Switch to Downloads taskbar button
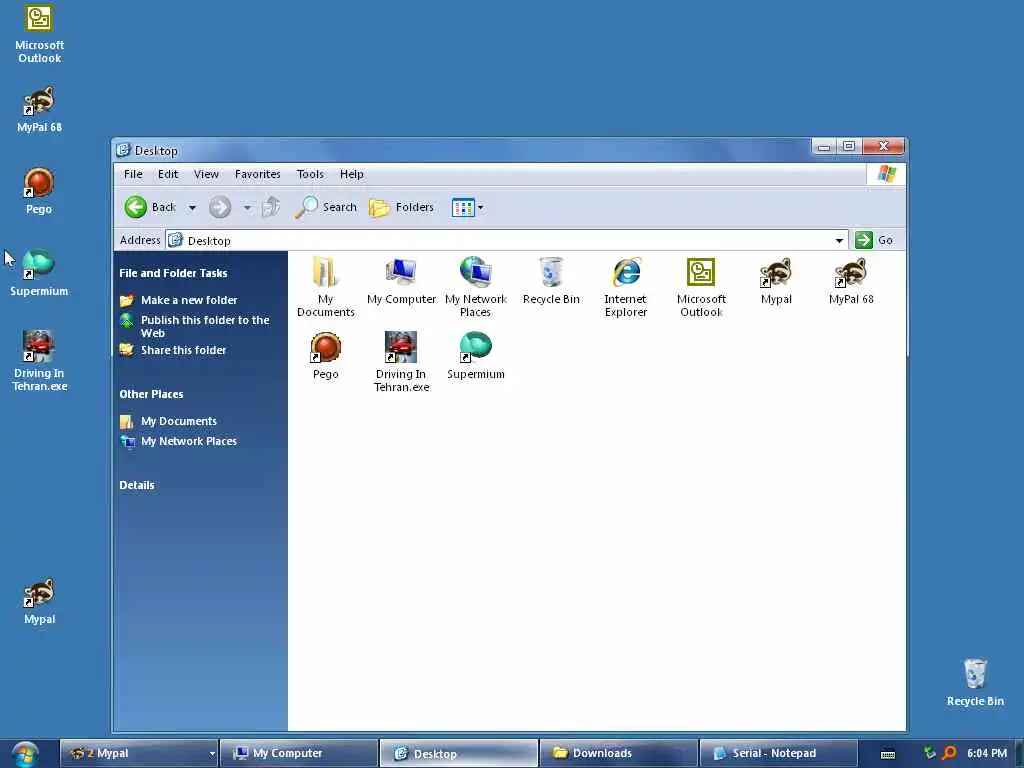The image size is (1024, 768). point(618,754)
